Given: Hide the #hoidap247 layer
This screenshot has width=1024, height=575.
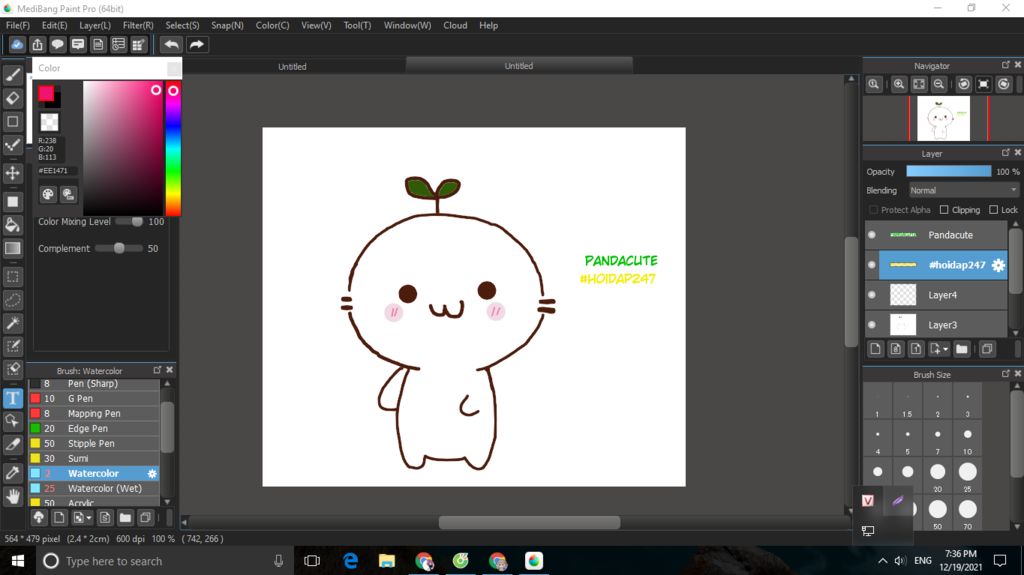Looking at the screenshot, I should pos(872,265).
